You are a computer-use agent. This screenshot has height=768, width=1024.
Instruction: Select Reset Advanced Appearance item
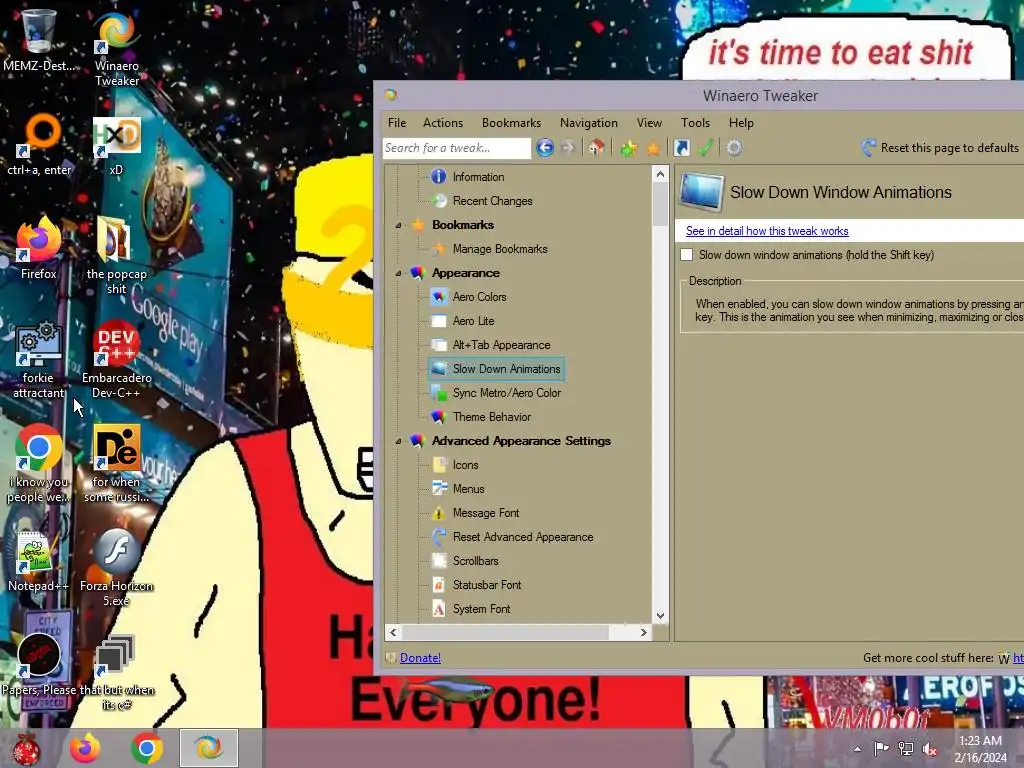click(522, 537)
